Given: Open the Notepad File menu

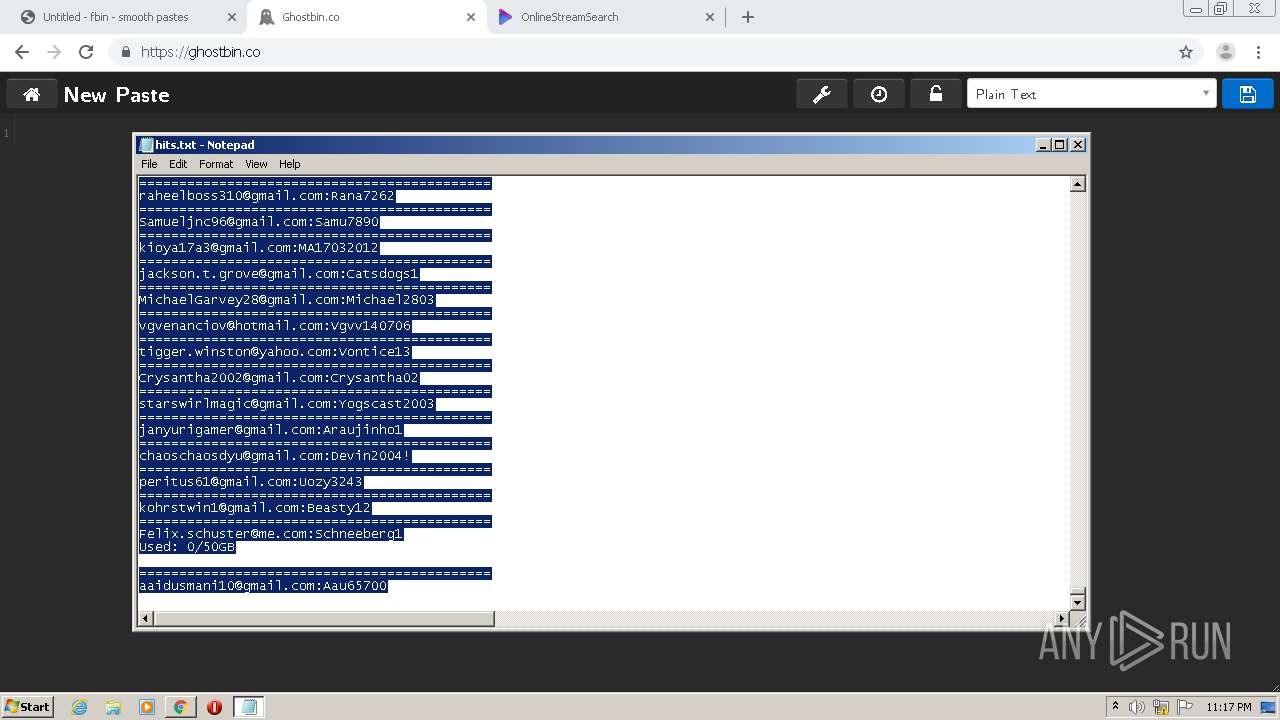Looking at the screenshot, I should [x=149, y=164].
